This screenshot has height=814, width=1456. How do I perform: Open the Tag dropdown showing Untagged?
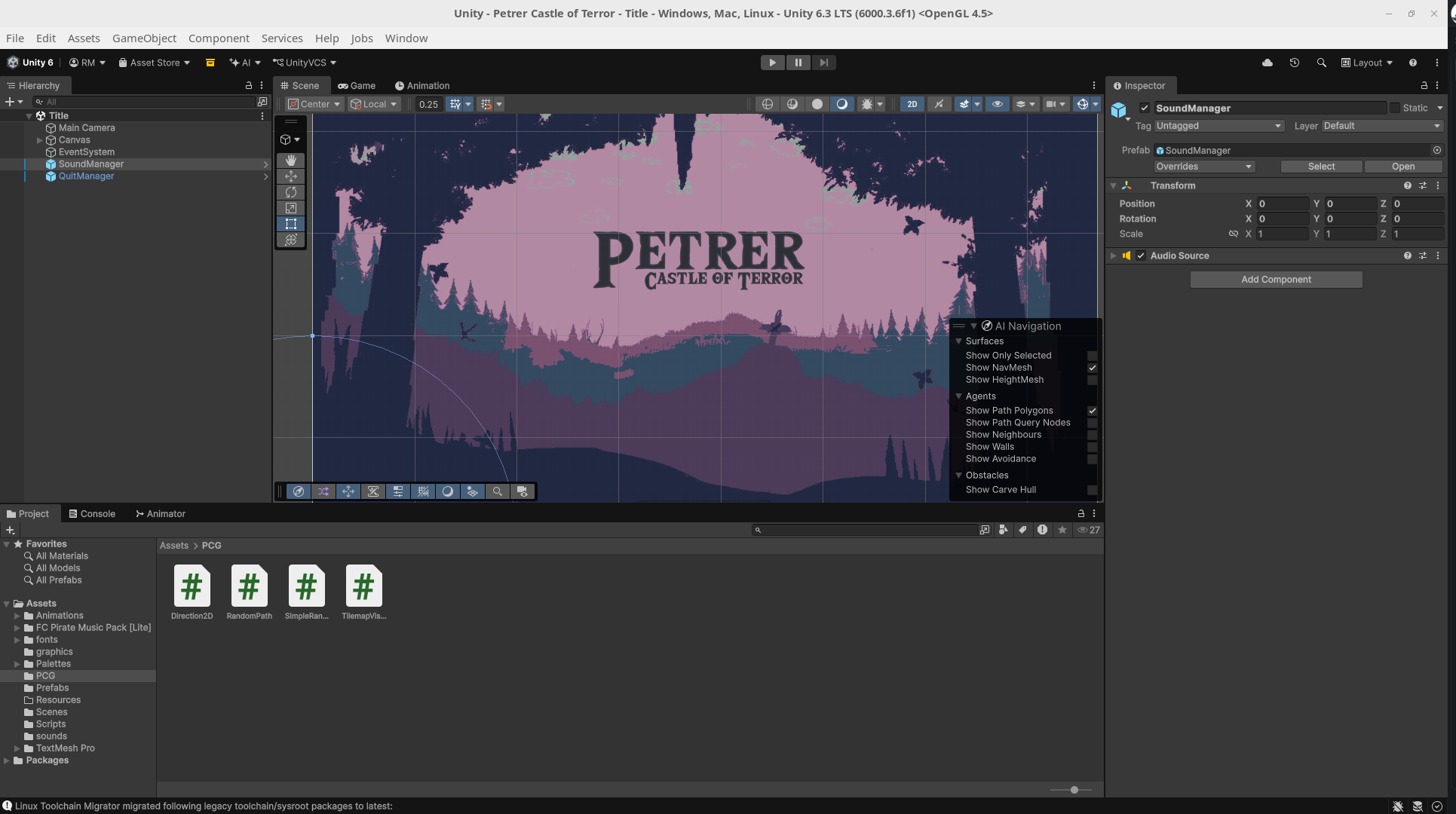tap(1218, 126)
